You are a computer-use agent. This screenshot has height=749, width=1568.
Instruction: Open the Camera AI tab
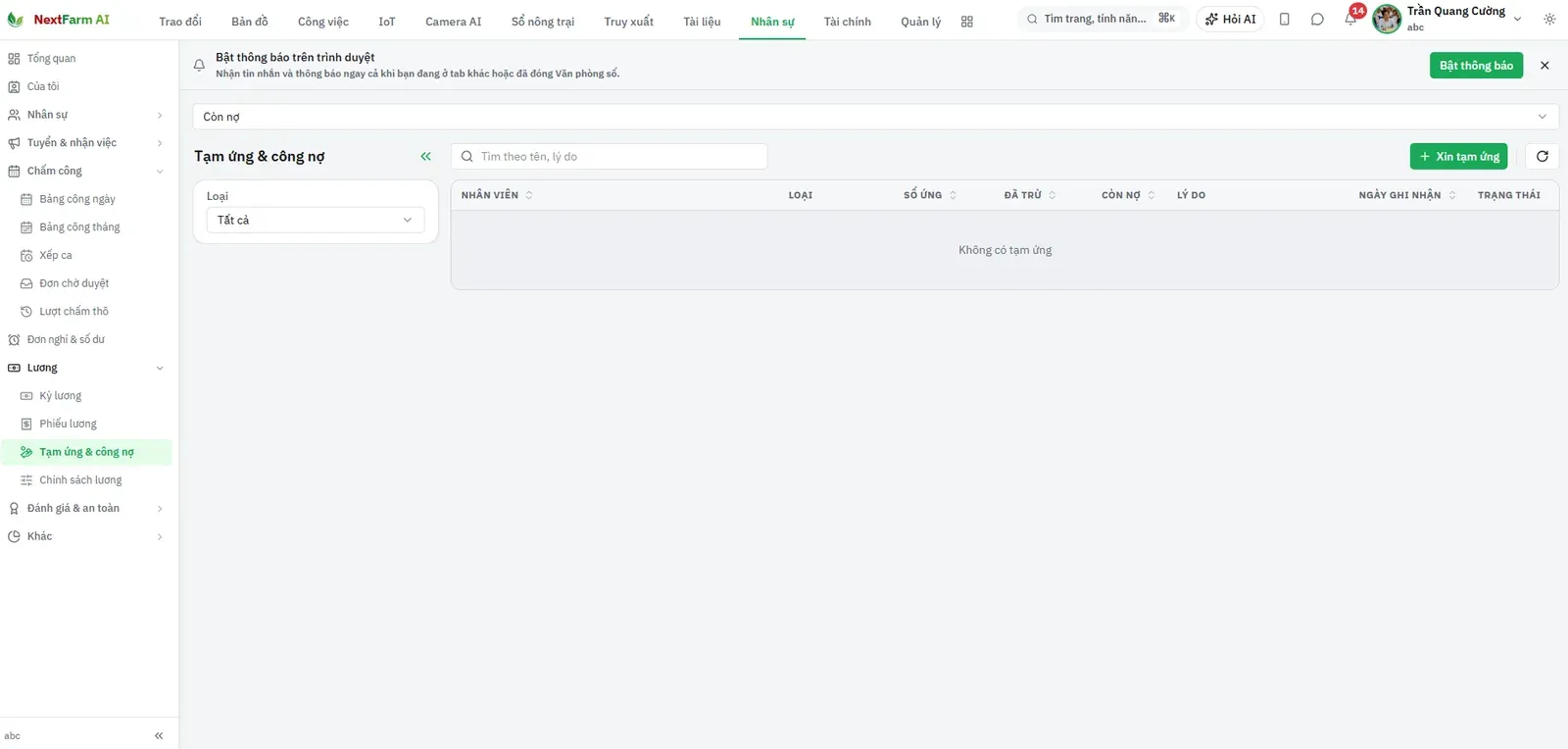(454, 22)
